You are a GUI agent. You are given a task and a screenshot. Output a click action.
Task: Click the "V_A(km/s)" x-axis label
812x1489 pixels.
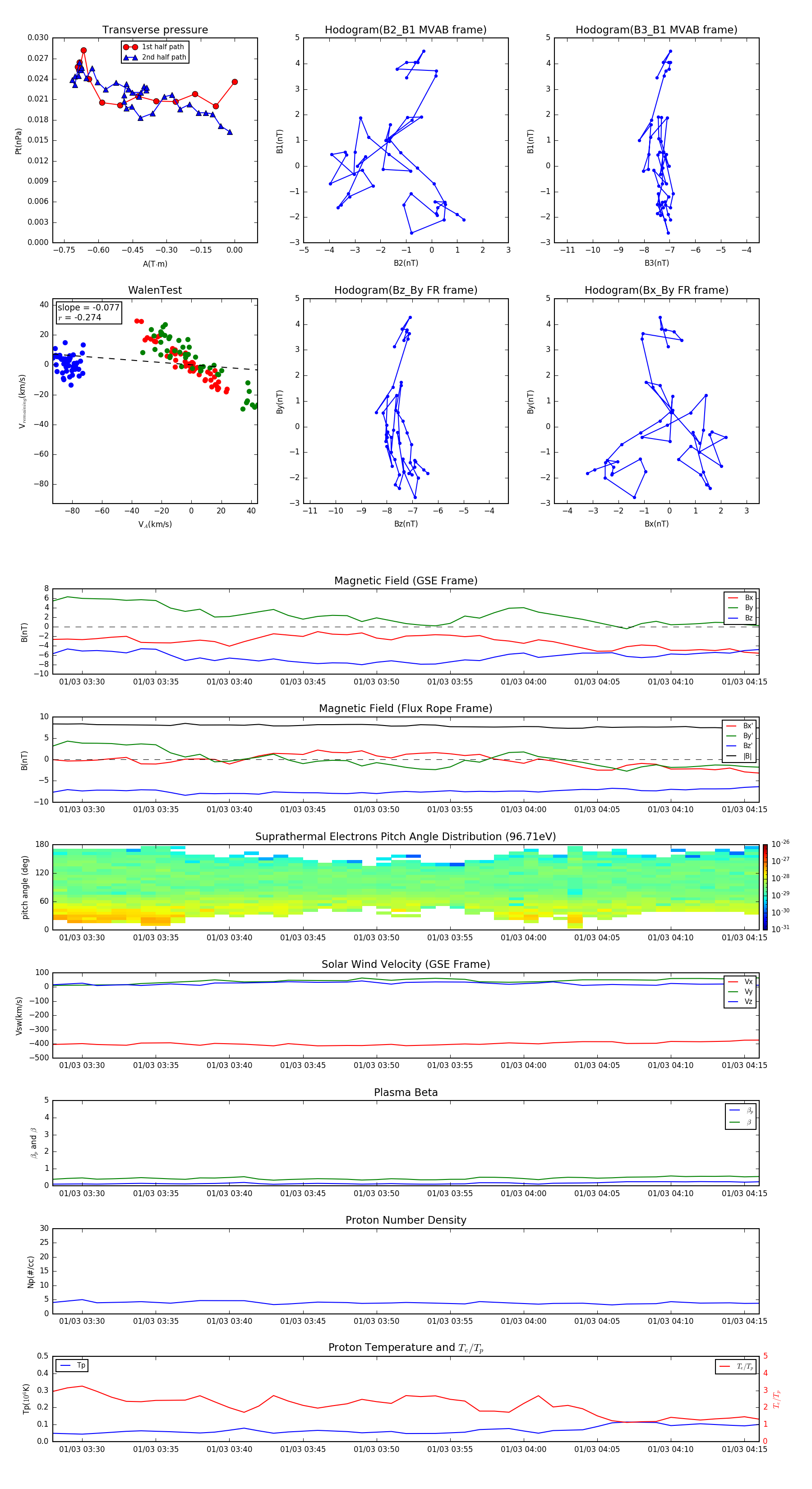pos(155,524)
